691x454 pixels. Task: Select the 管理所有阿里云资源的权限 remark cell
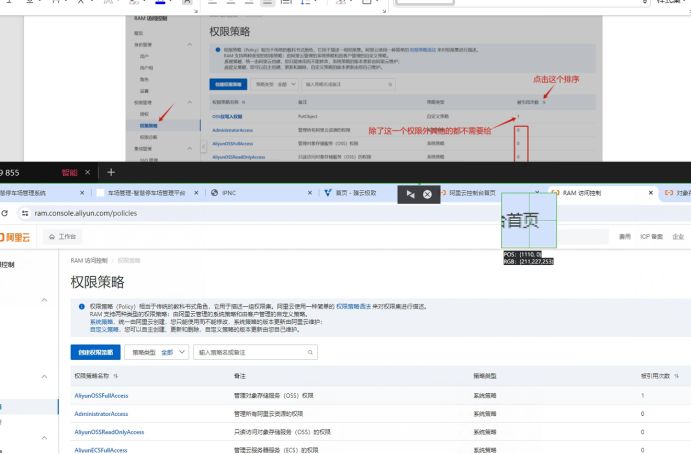[x=268, y=414]
